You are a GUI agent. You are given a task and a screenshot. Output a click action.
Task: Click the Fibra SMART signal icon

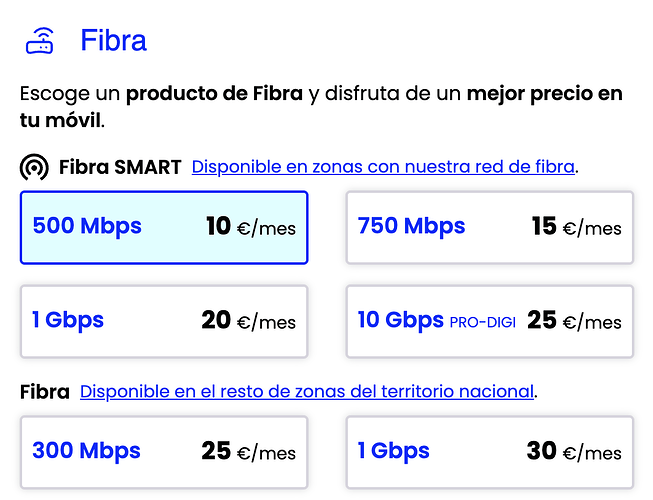click(x=34, y=167)
